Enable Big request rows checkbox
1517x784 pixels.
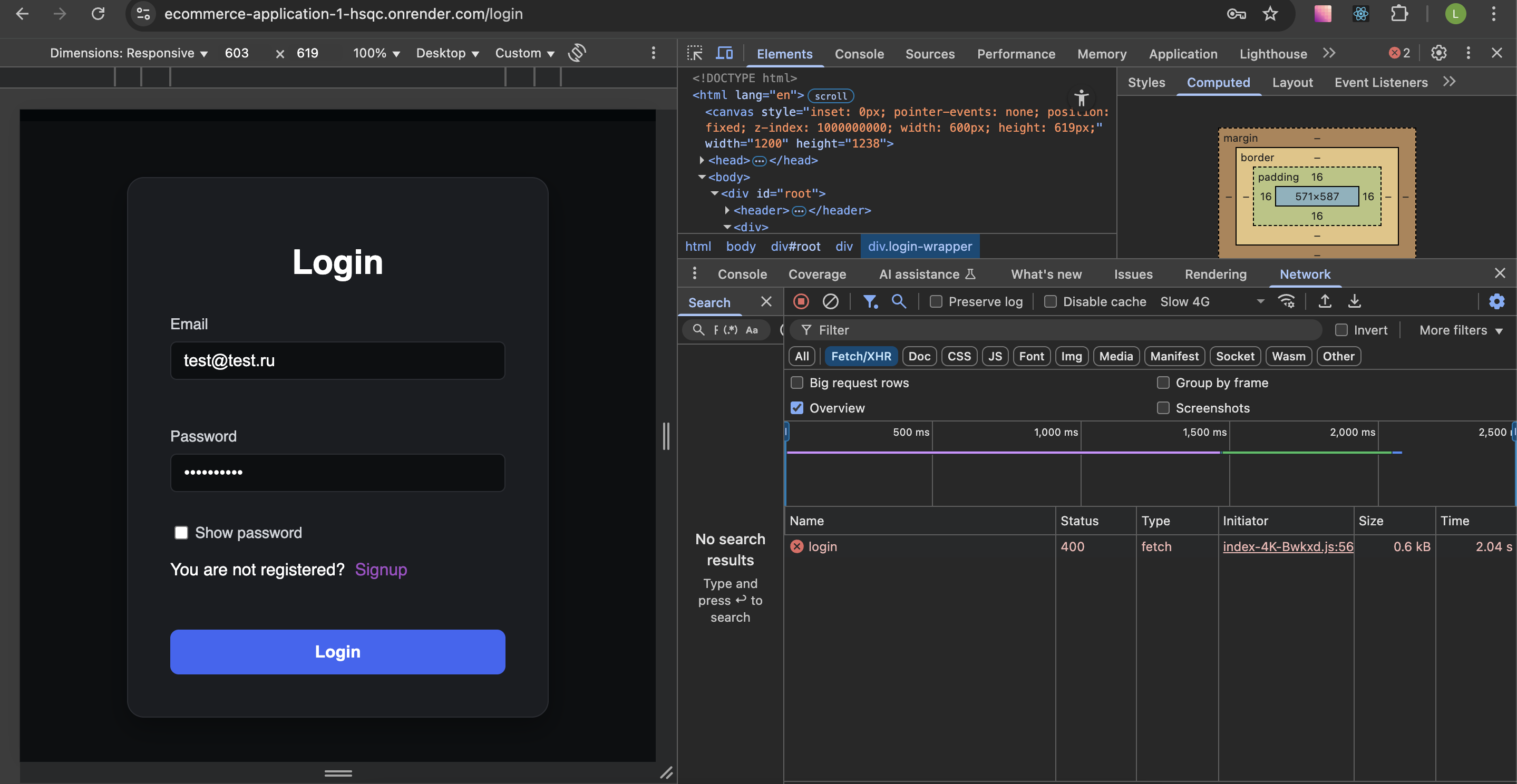pos(797,383)
